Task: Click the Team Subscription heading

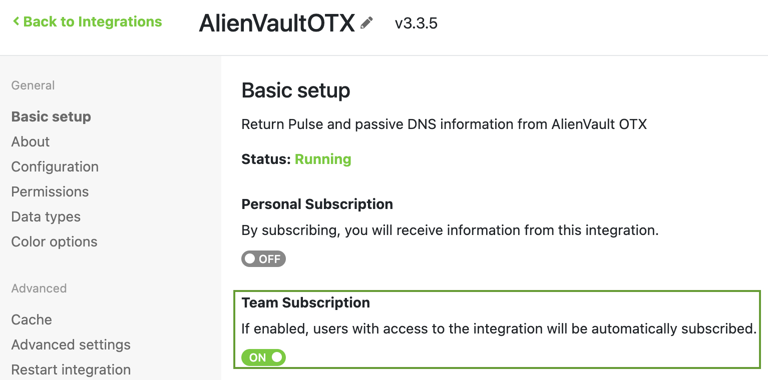Action: click(x=306, y=303)
